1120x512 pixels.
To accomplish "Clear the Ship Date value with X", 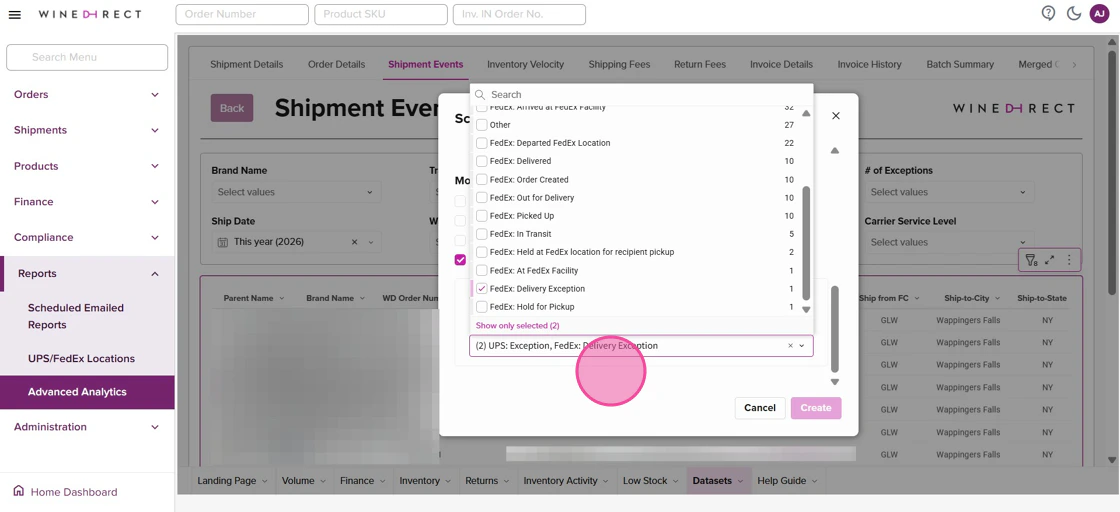I will tap(354, 242).
